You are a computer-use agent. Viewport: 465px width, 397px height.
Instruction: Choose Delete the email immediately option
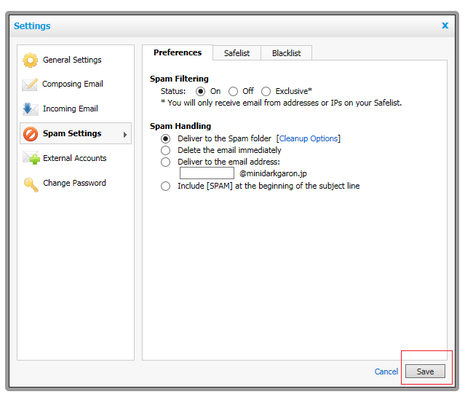point(165,150)
